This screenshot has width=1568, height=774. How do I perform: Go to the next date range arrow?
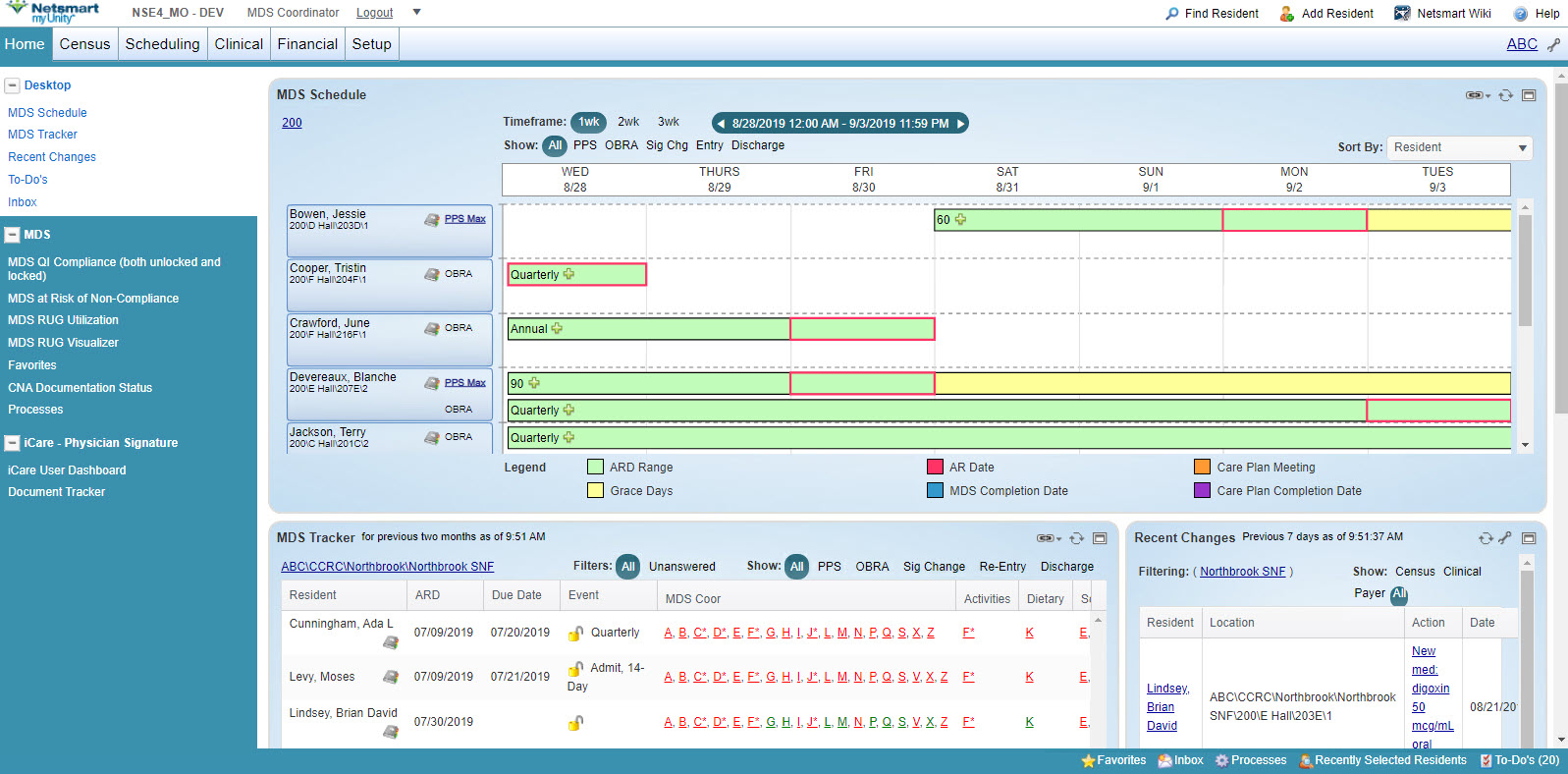[961, 124]
